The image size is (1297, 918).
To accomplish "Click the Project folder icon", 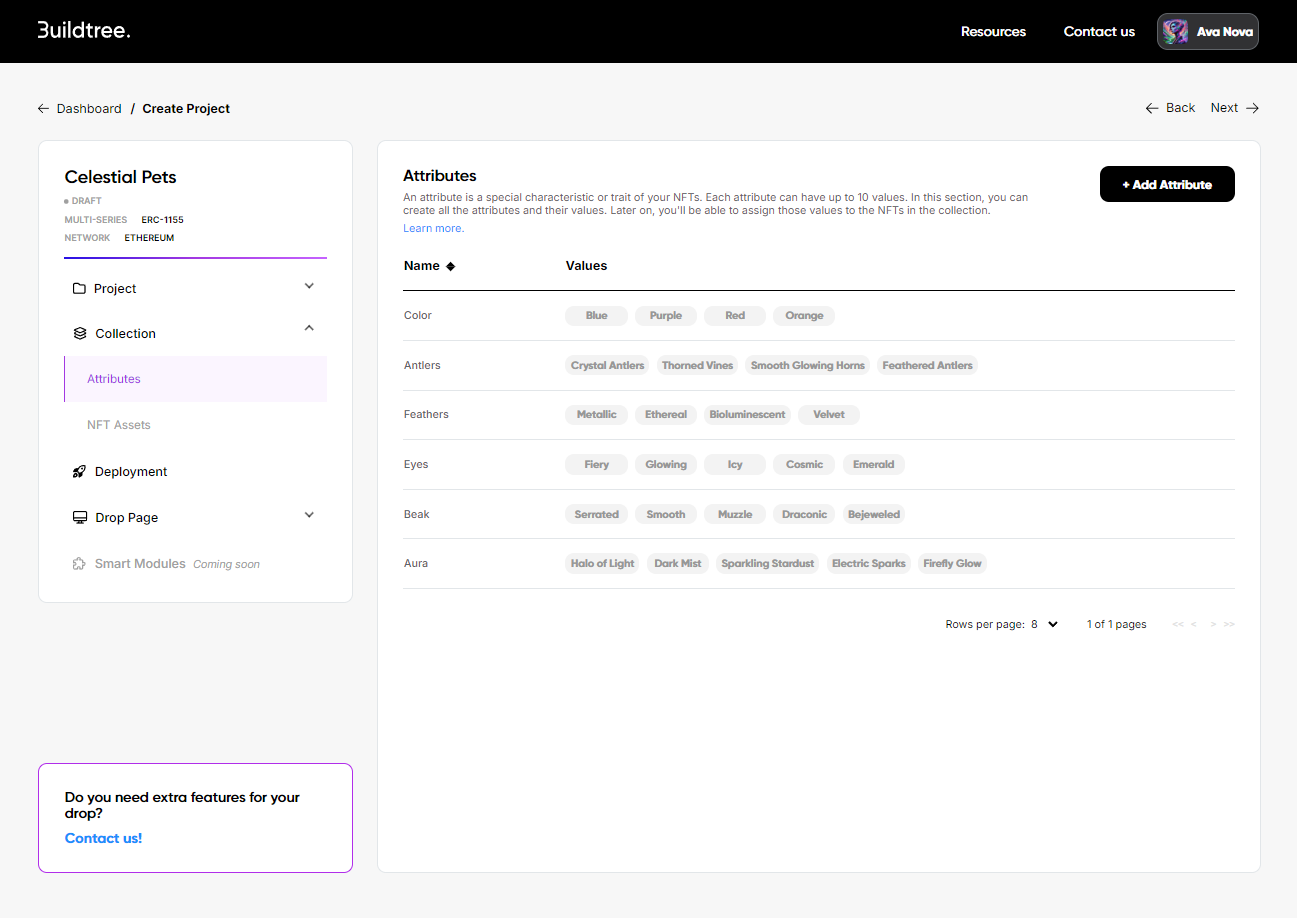I will point(79,289).
